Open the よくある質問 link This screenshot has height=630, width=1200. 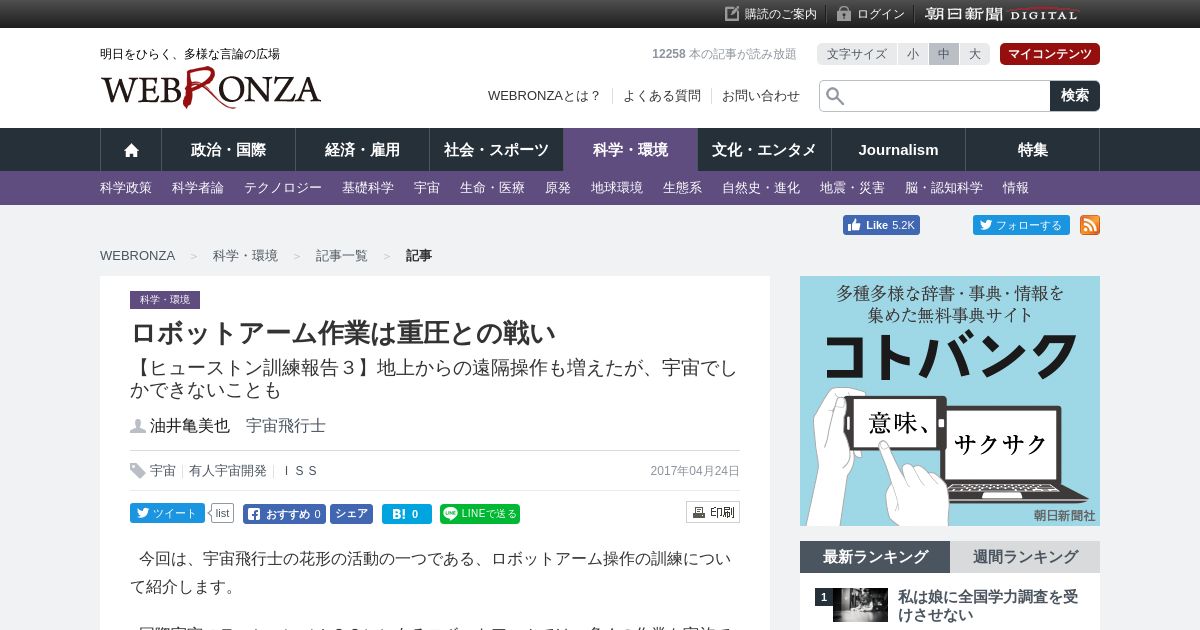662,96
